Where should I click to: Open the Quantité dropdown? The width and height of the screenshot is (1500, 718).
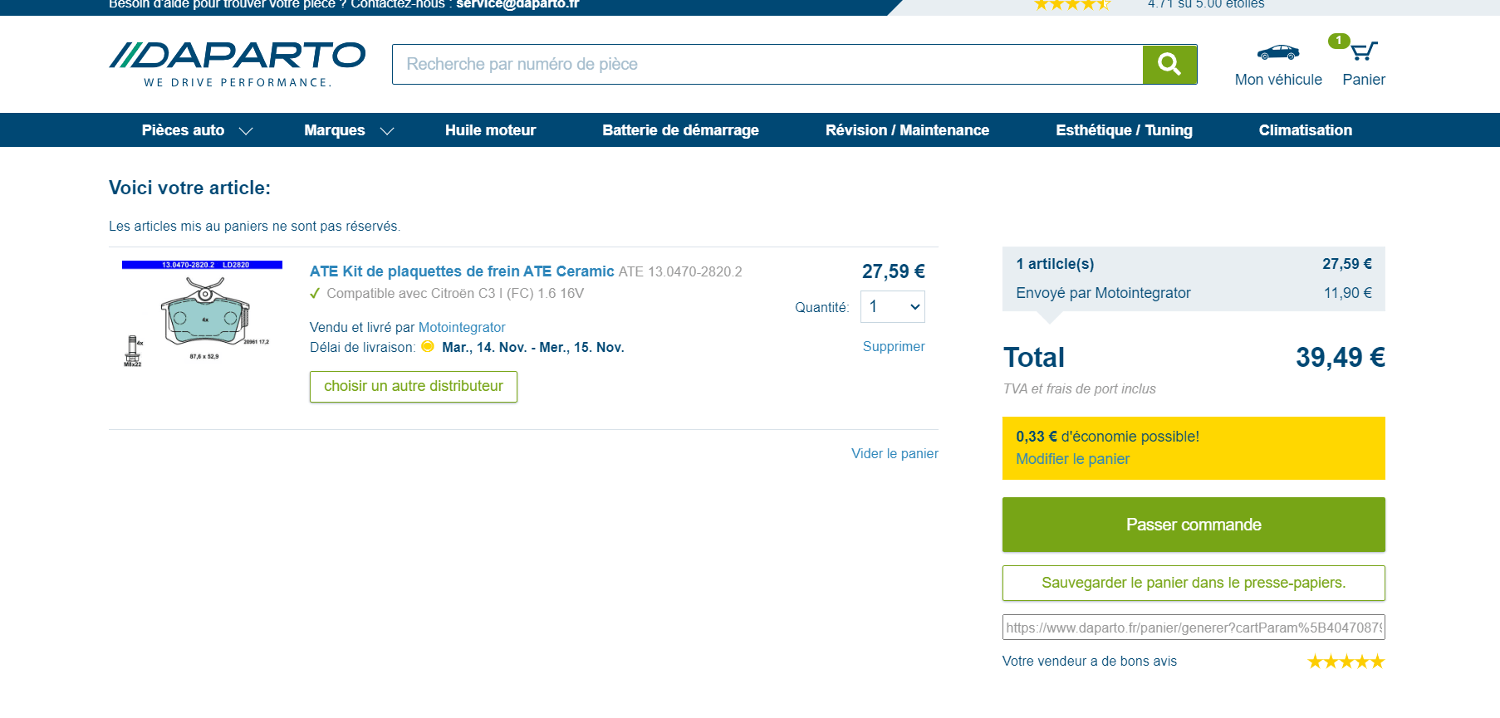892,307
